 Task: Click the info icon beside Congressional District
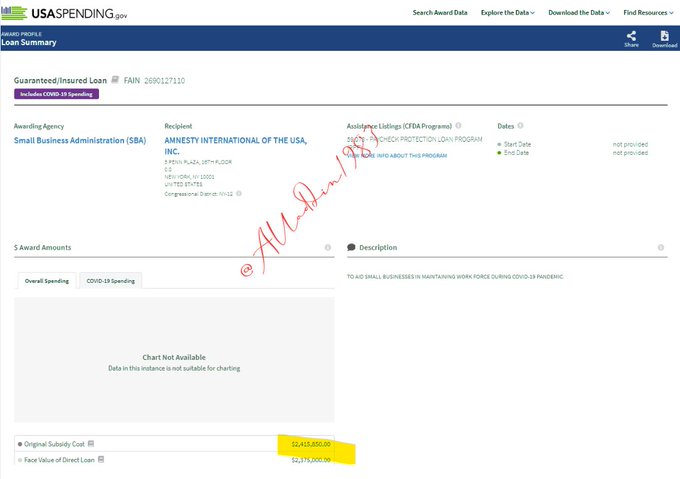click(x=239, y=193)
